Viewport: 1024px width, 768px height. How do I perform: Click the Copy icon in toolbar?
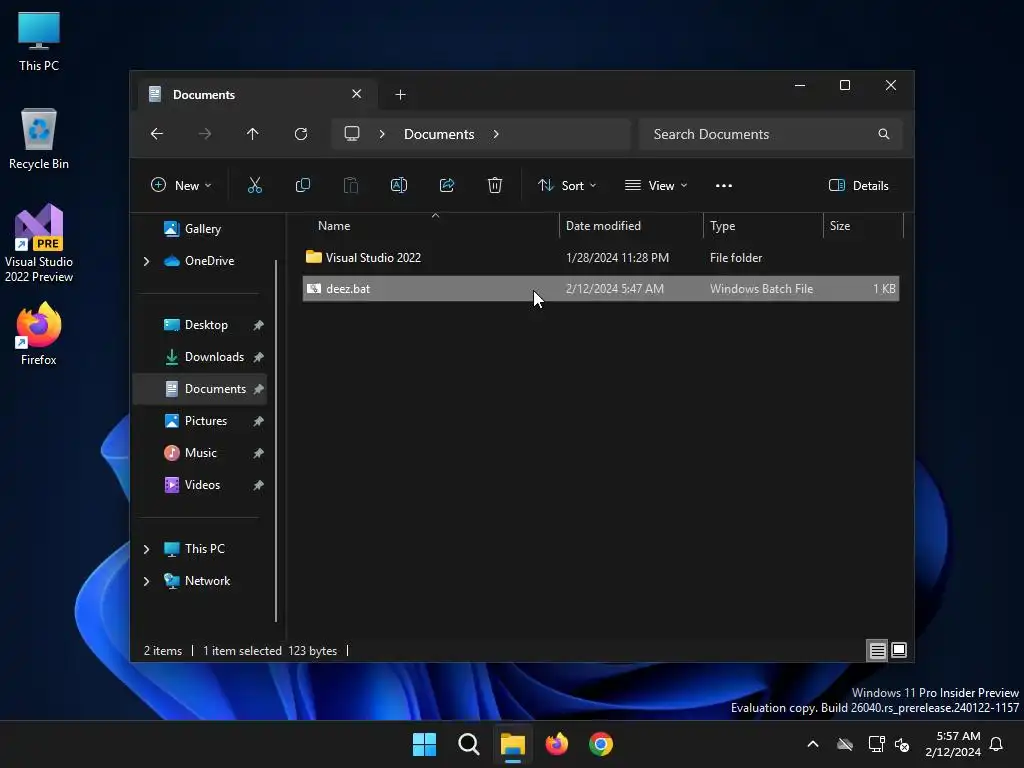(302, 185)
